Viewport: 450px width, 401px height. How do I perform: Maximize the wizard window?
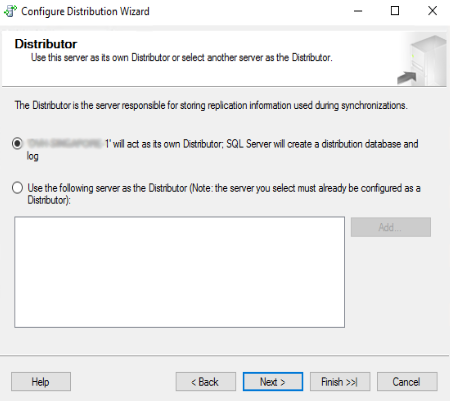coord(395,11)
